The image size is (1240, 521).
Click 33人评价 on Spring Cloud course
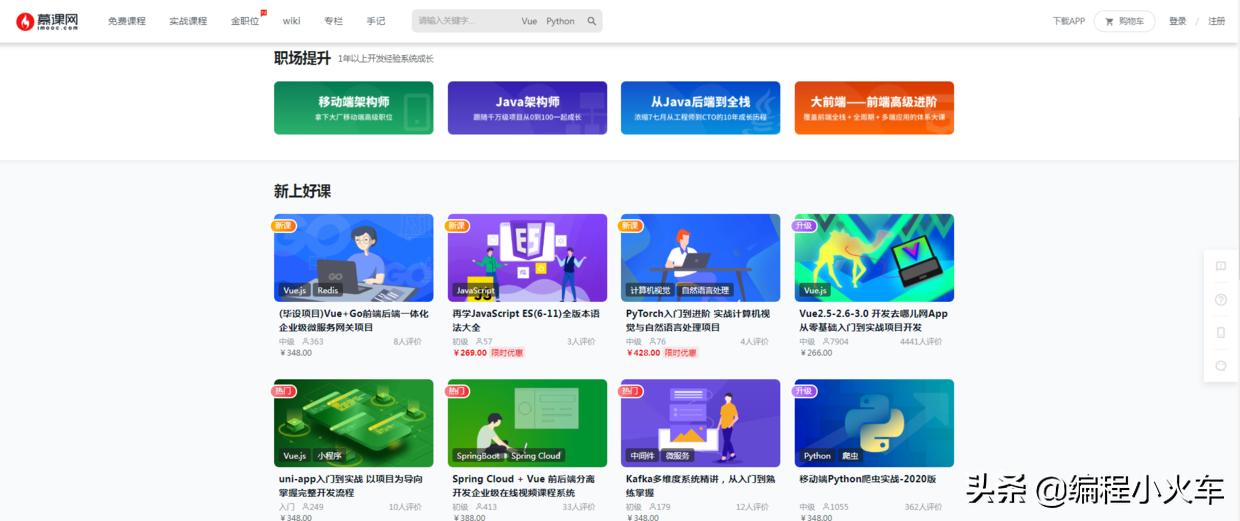coord(578,507)
